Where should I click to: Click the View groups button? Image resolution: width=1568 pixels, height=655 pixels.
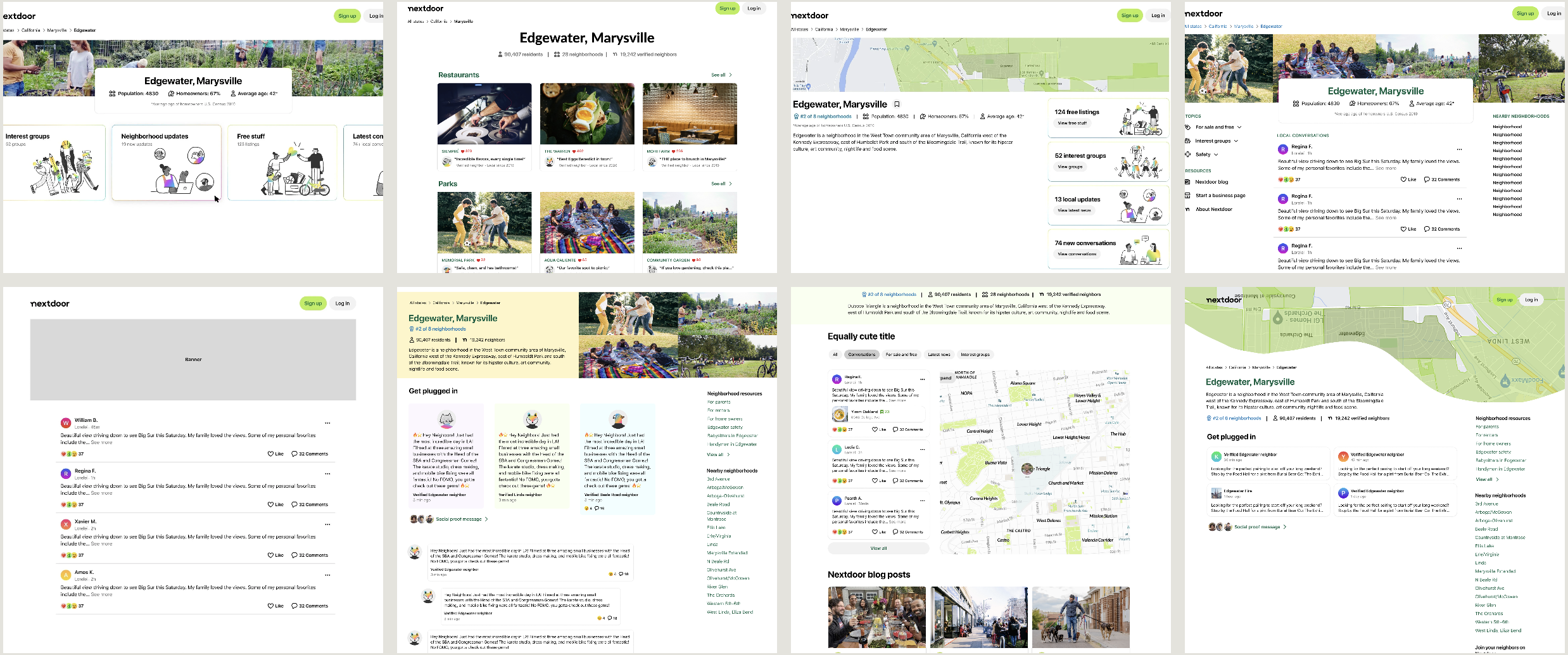[x=1070, y=167]
